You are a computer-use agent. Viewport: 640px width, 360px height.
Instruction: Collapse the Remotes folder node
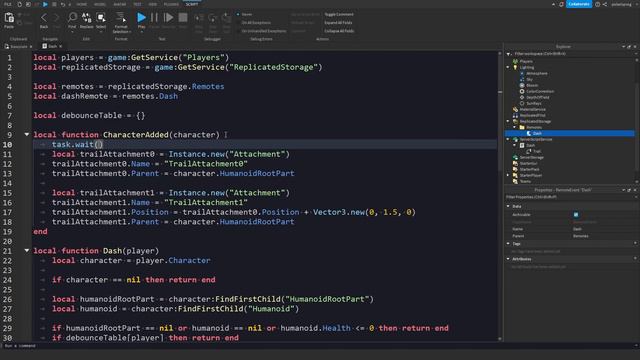pos(515,127)
